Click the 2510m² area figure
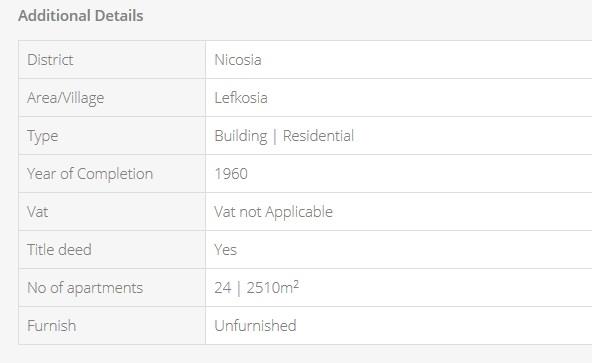This screenshot has height=363, width=592. [273, 287]
